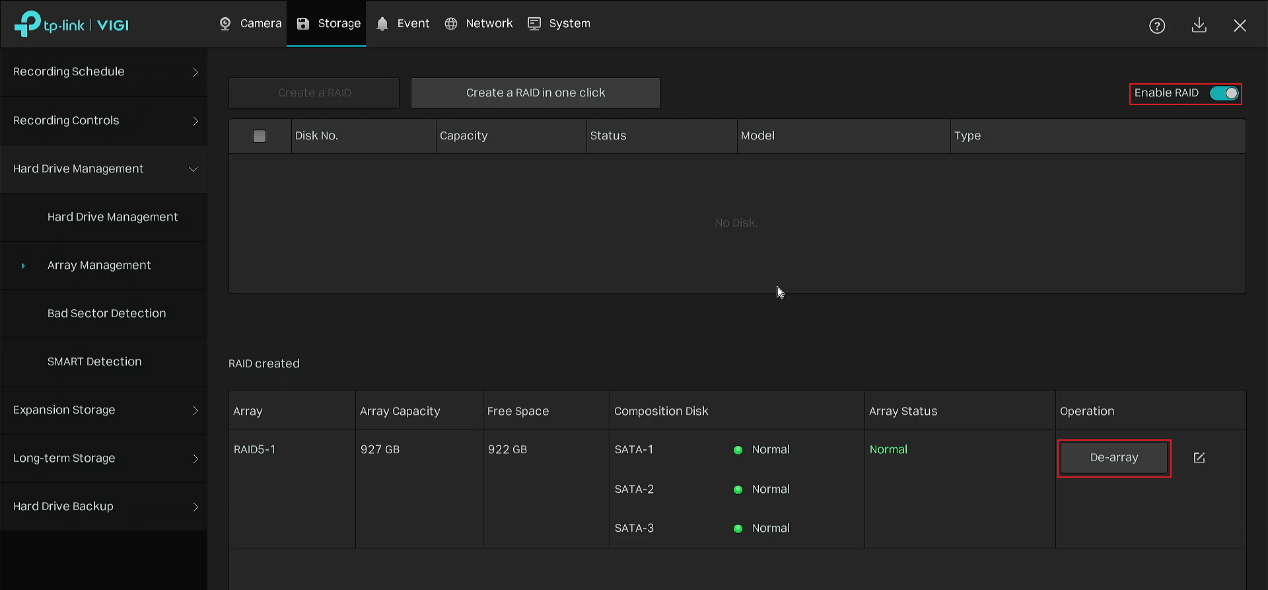Click green status dot for SATA-1
This screenshot has width=1268, height=590.
pos(738,450)
